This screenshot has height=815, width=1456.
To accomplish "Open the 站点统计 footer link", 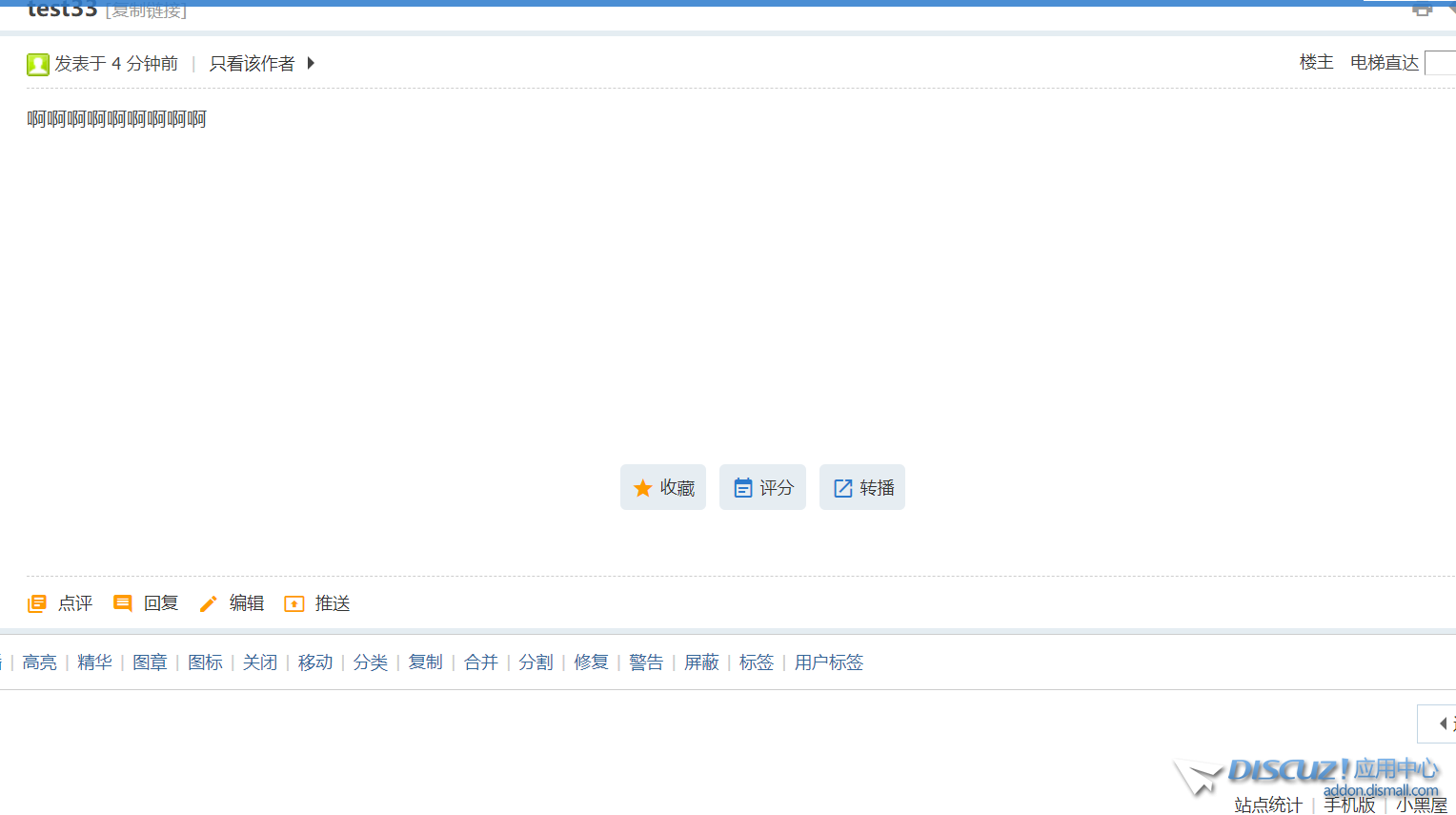I will click(x=1268, y=805).
